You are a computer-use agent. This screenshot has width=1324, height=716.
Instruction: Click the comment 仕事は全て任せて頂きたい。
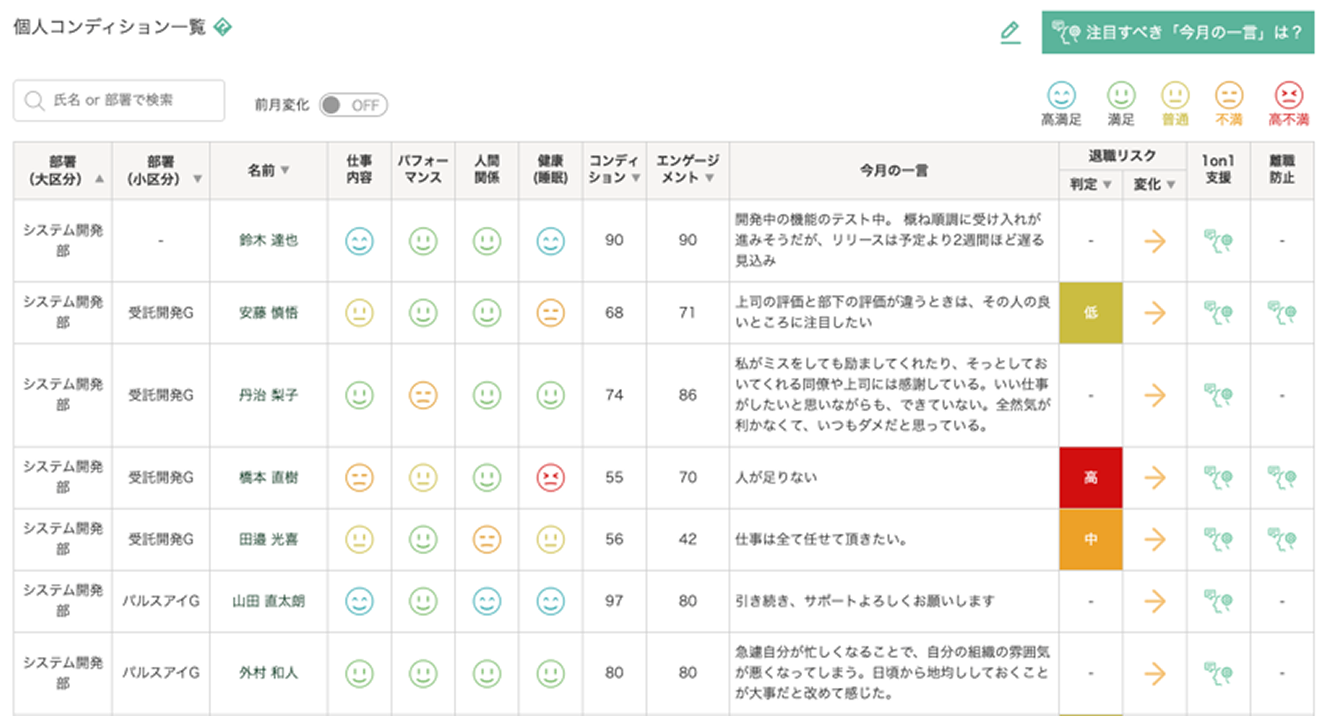coord(821,539)
